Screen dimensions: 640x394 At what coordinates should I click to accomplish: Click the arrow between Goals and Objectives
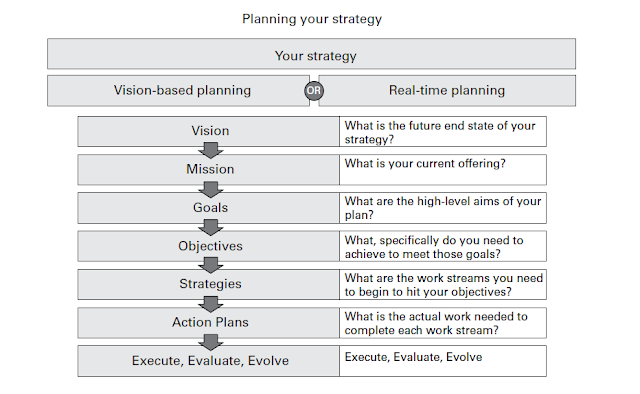tap(211, 227)
